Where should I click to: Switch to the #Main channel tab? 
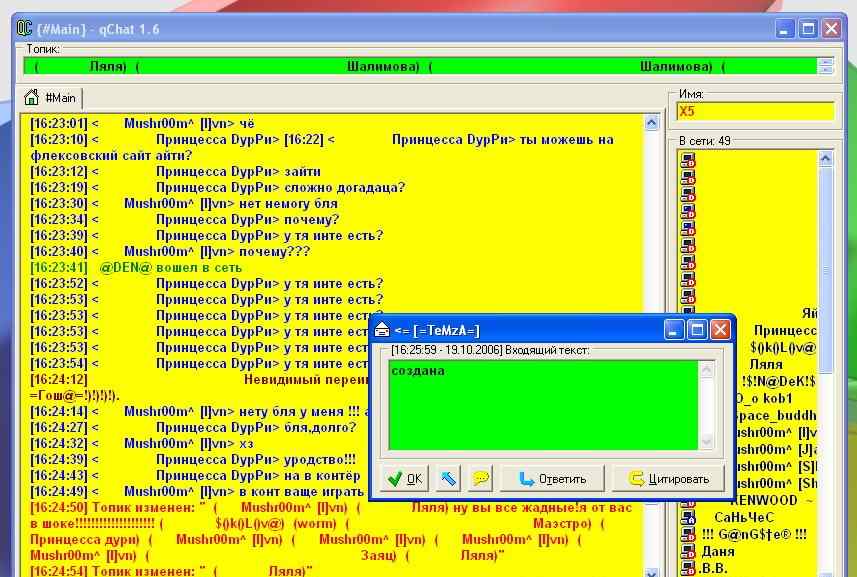coord(53,98)
